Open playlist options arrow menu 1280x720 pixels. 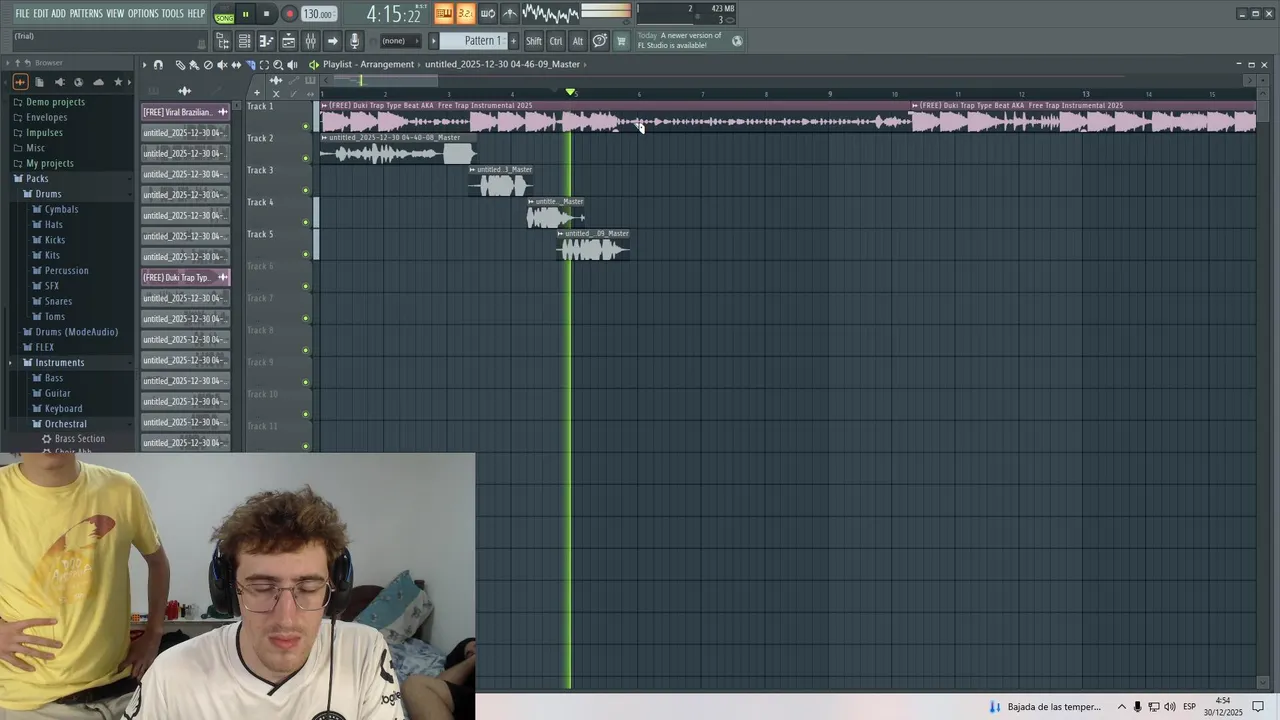tap(144, 65)
